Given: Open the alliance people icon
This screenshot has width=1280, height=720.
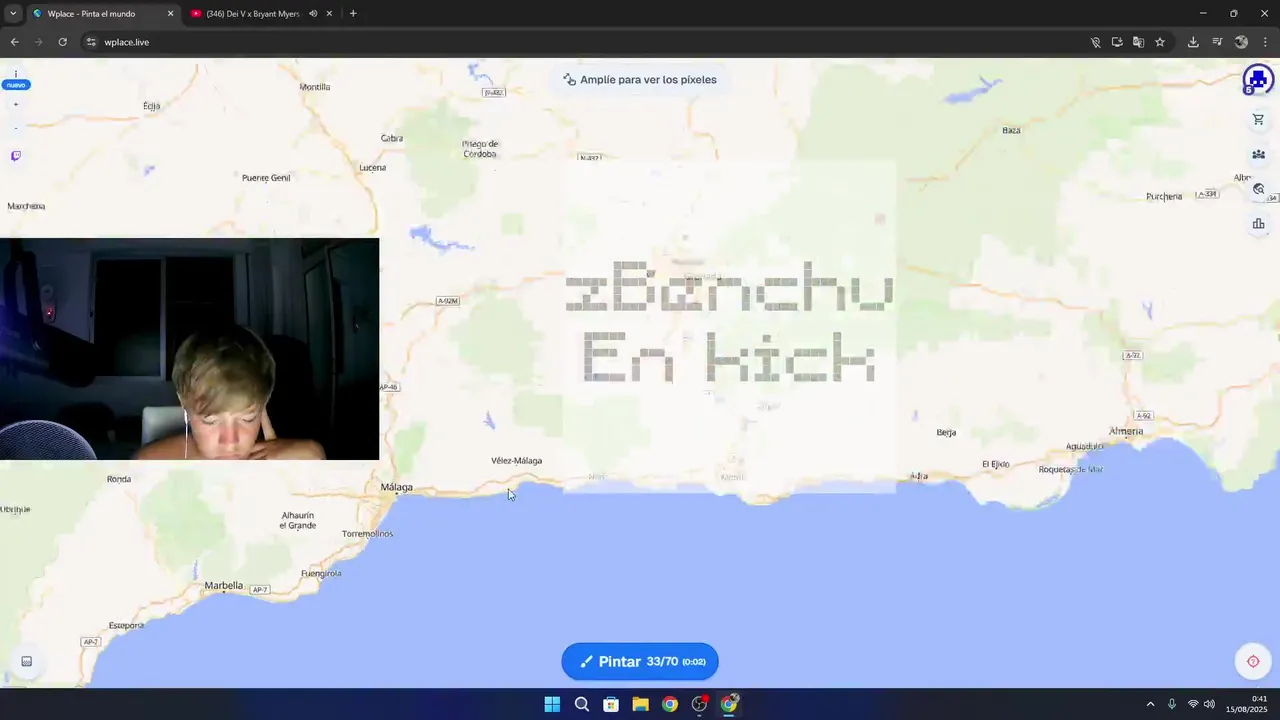Looking at the screenshot, I should [1258, 154].
